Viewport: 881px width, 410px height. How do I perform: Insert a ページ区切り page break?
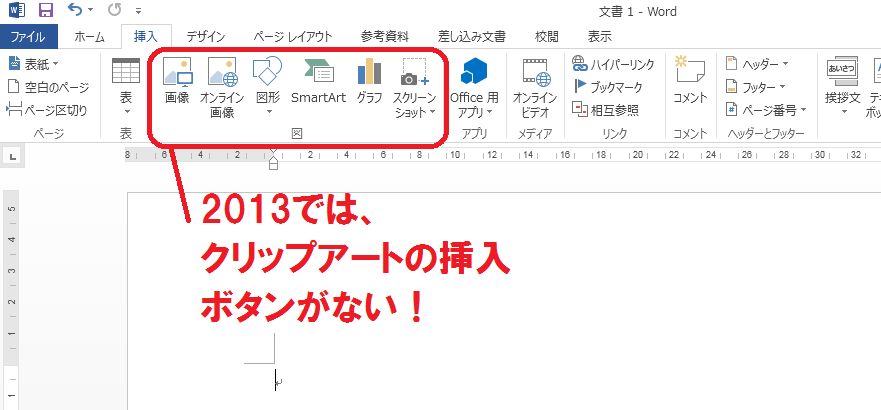point(47,110)
